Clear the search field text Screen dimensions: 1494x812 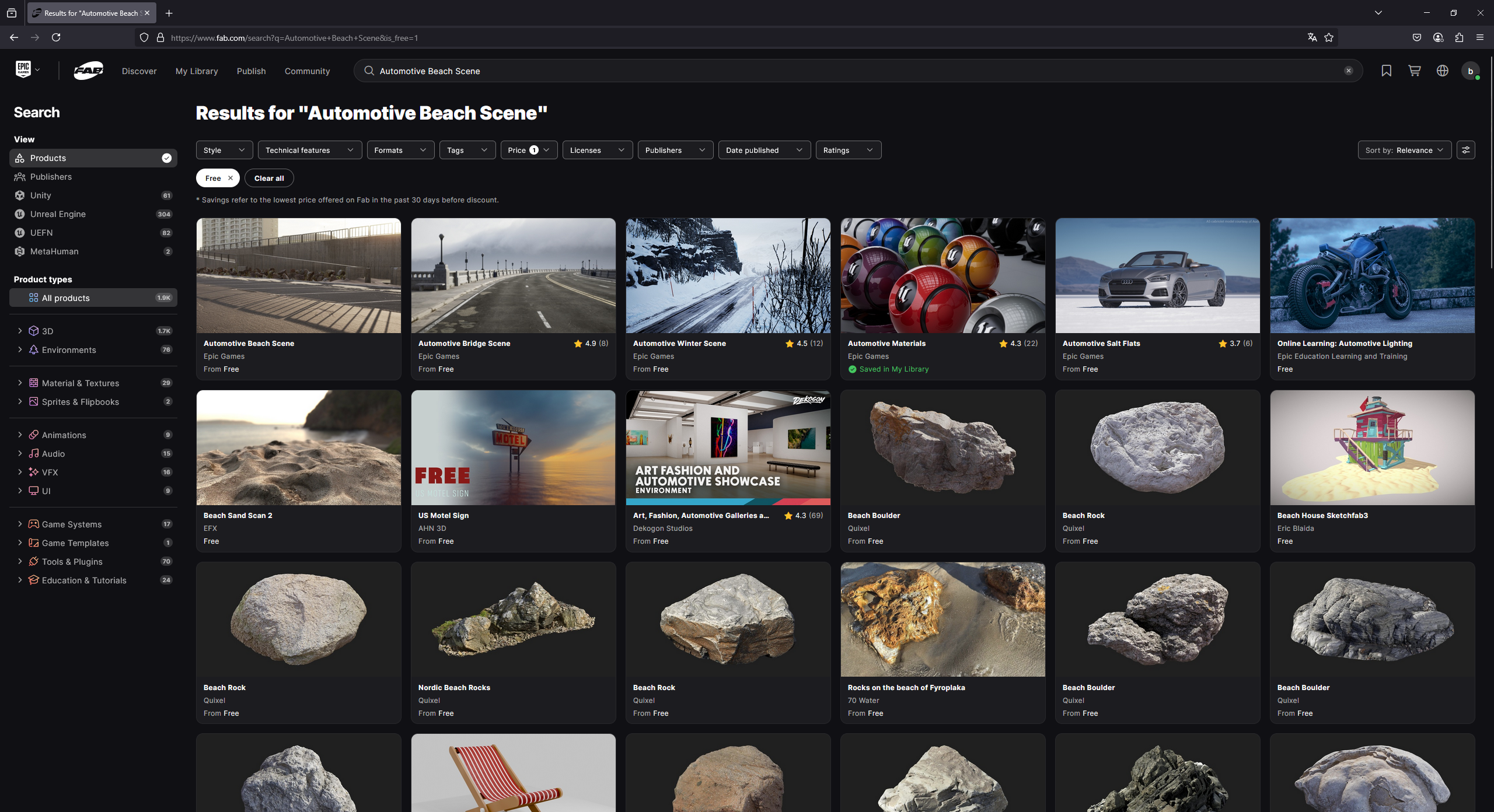(1348, 71)
